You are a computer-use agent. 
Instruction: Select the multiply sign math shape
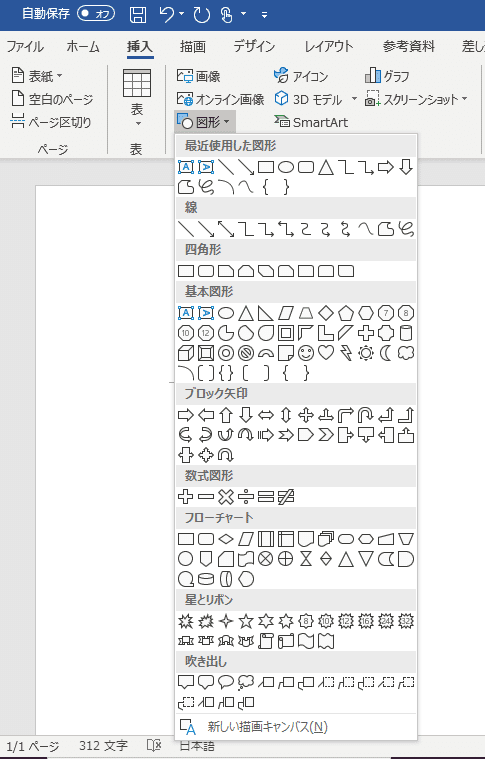point(226,497)
